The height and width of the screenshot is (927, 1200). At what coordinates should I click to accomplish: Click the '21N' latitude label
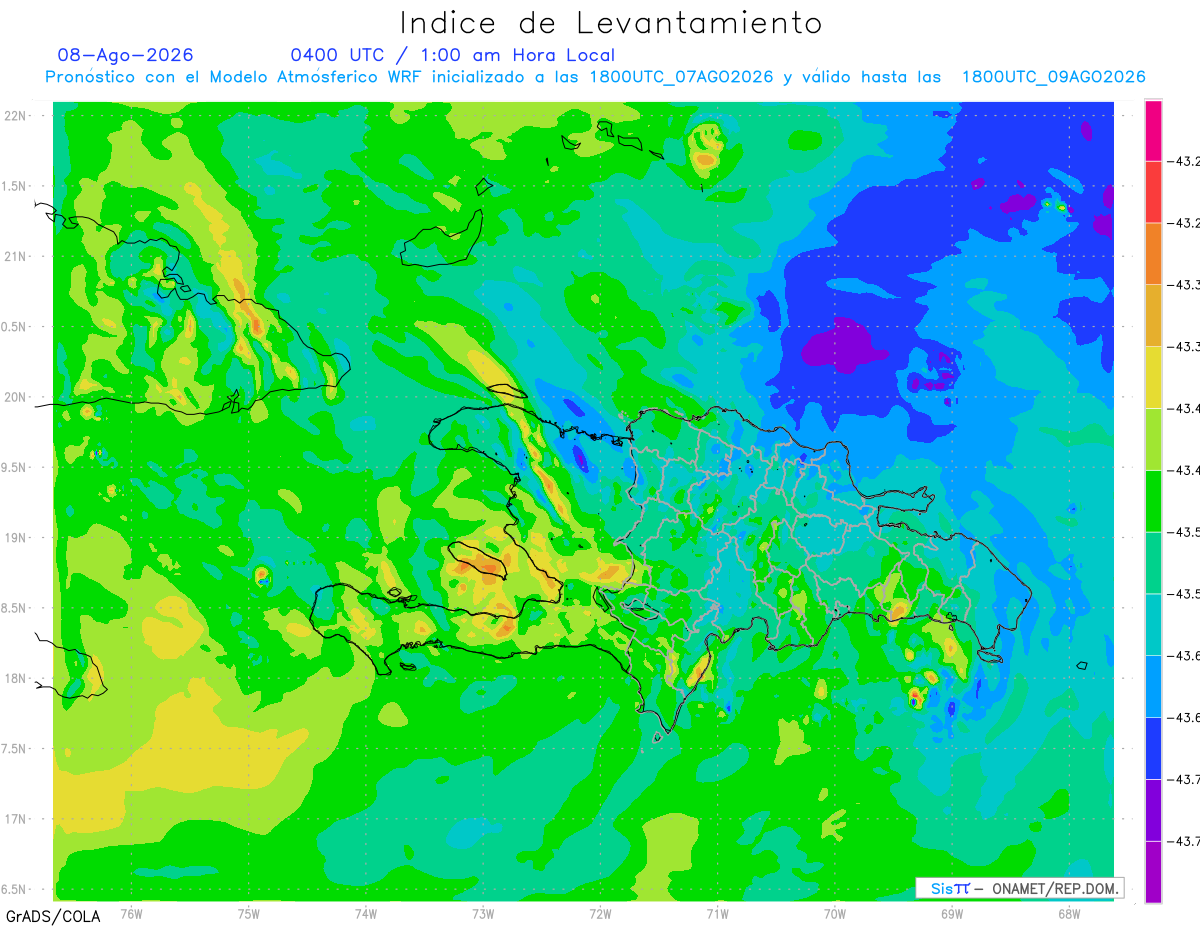point(16,256)
